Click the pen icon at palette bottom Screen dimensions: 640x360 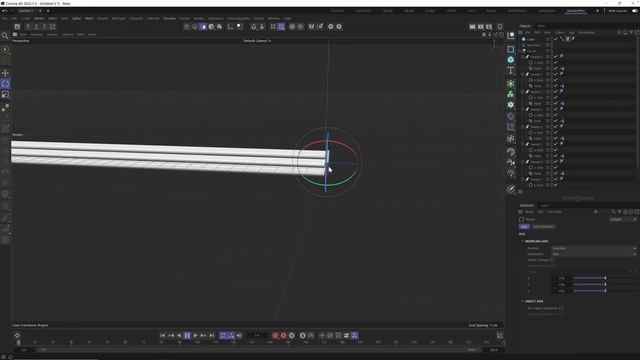511,189
